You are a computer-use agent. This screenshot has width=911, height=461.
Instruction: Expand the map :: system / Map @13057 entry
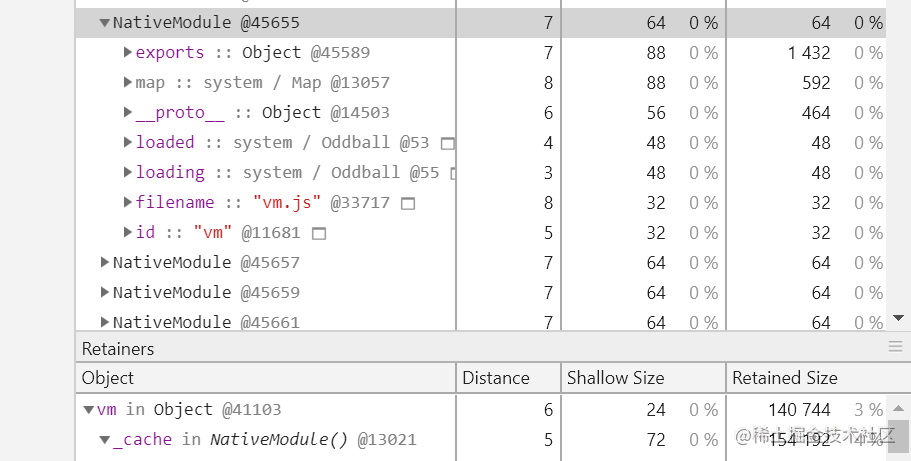tap(128, 82)
